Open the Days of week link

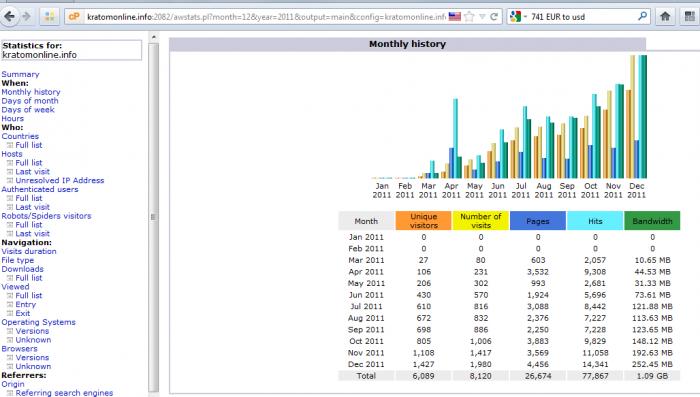tap(28, 110)
